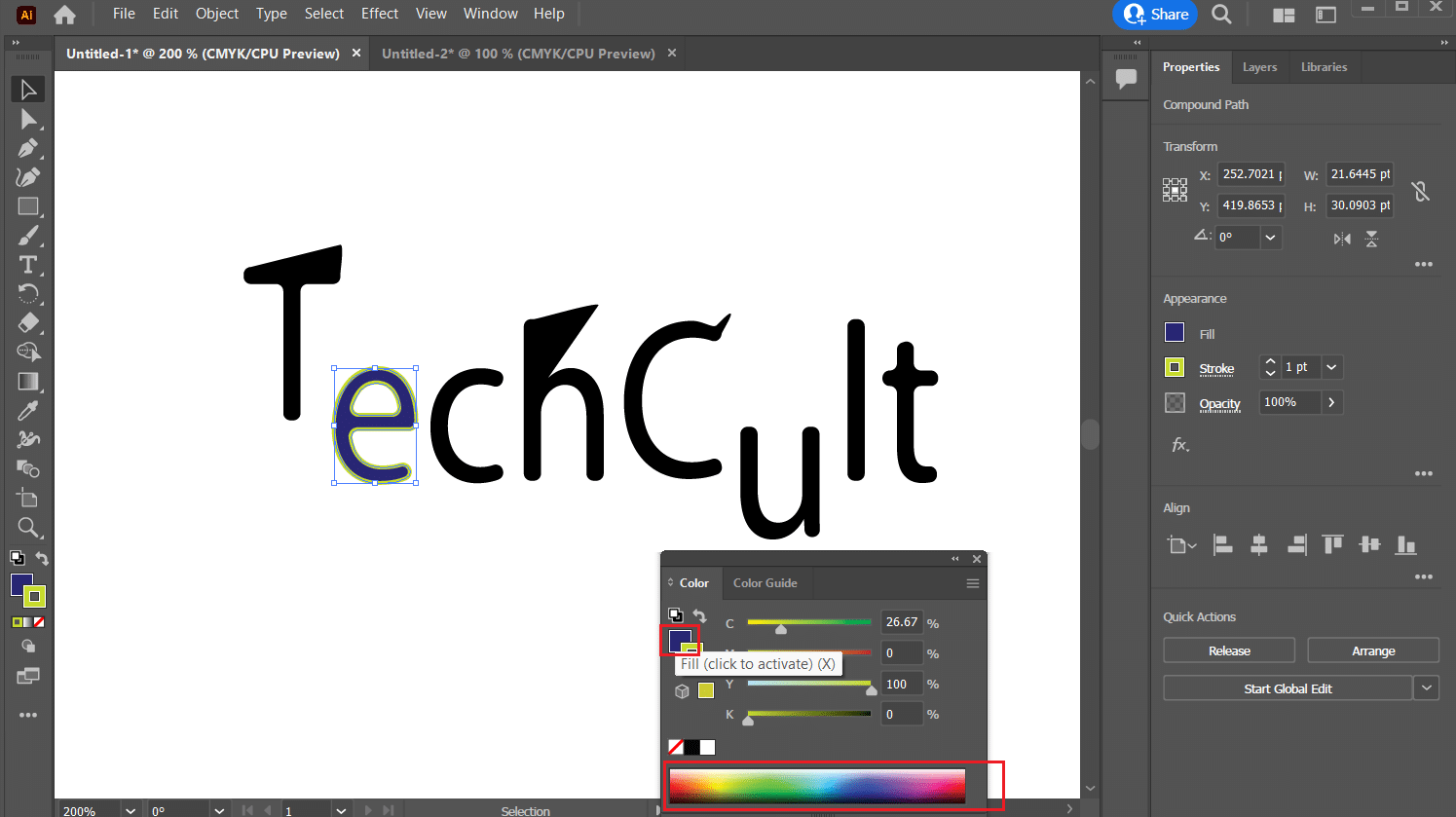This screenshot has height=817, width=1456.
Task: Select the Selection tool
Action: (x=27, y=89)
